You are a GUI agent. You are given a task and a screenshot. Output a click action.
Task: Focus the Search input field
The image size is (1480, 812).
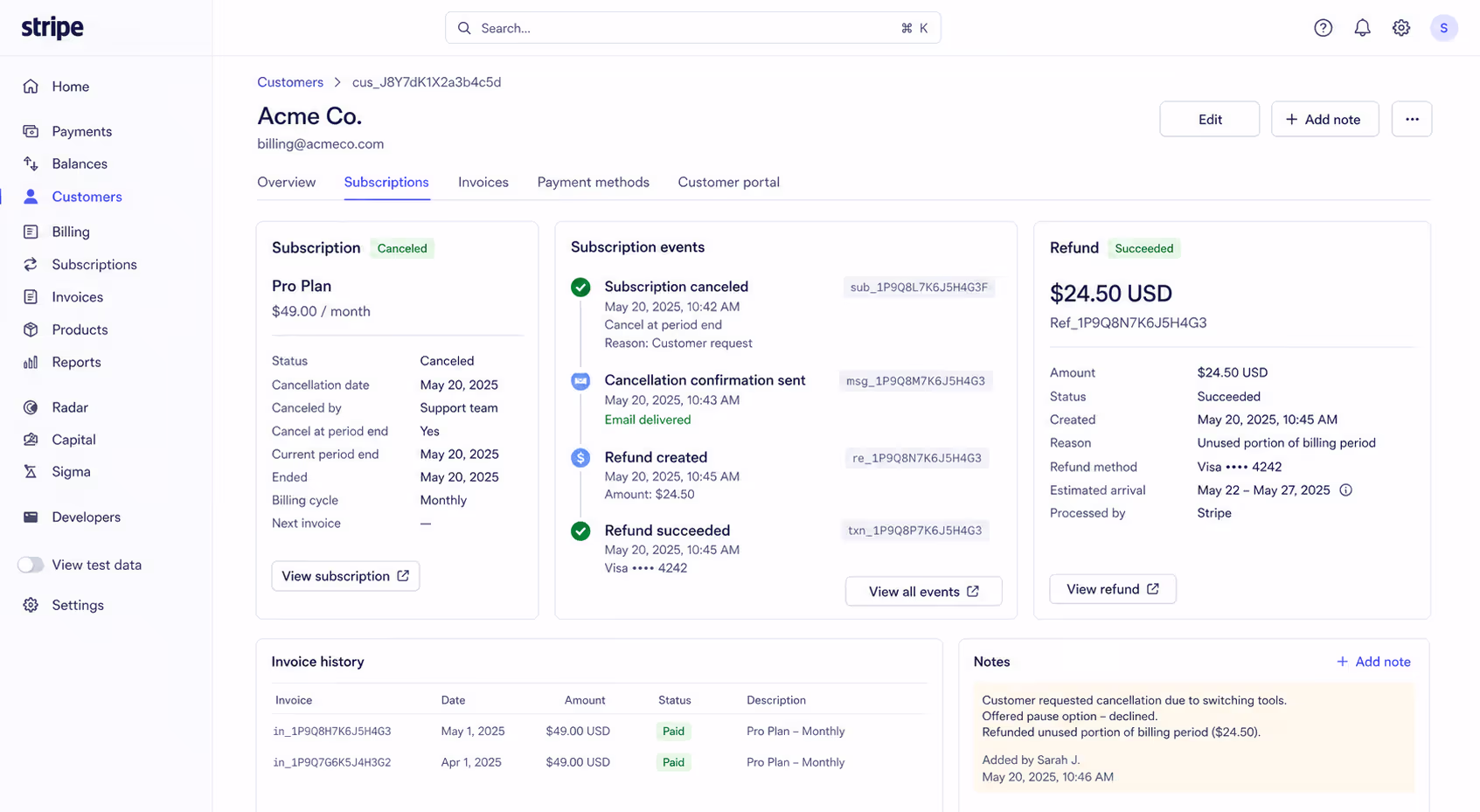point(692,28)
